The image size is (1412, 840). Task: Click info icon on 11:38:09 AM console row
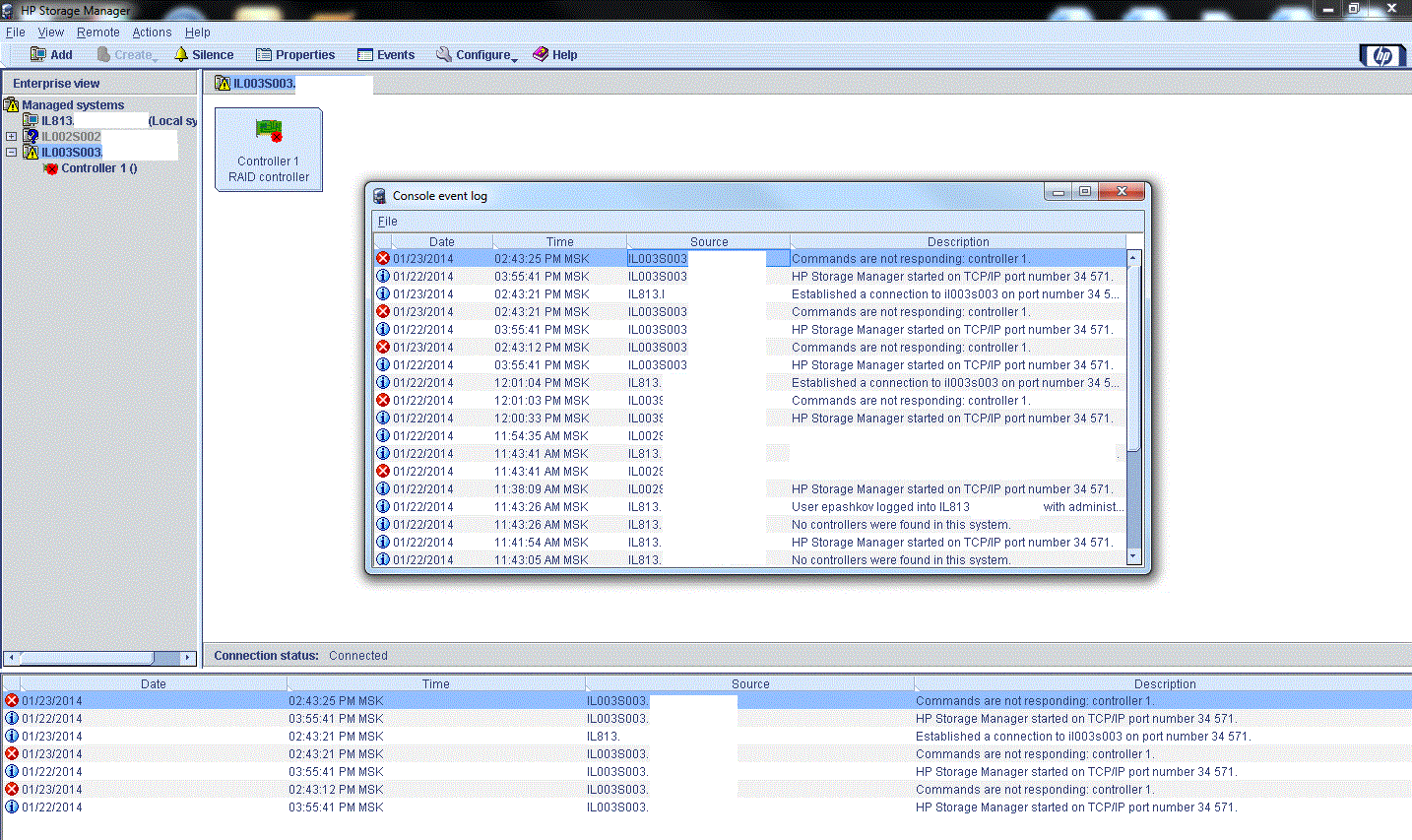point(383,488)
